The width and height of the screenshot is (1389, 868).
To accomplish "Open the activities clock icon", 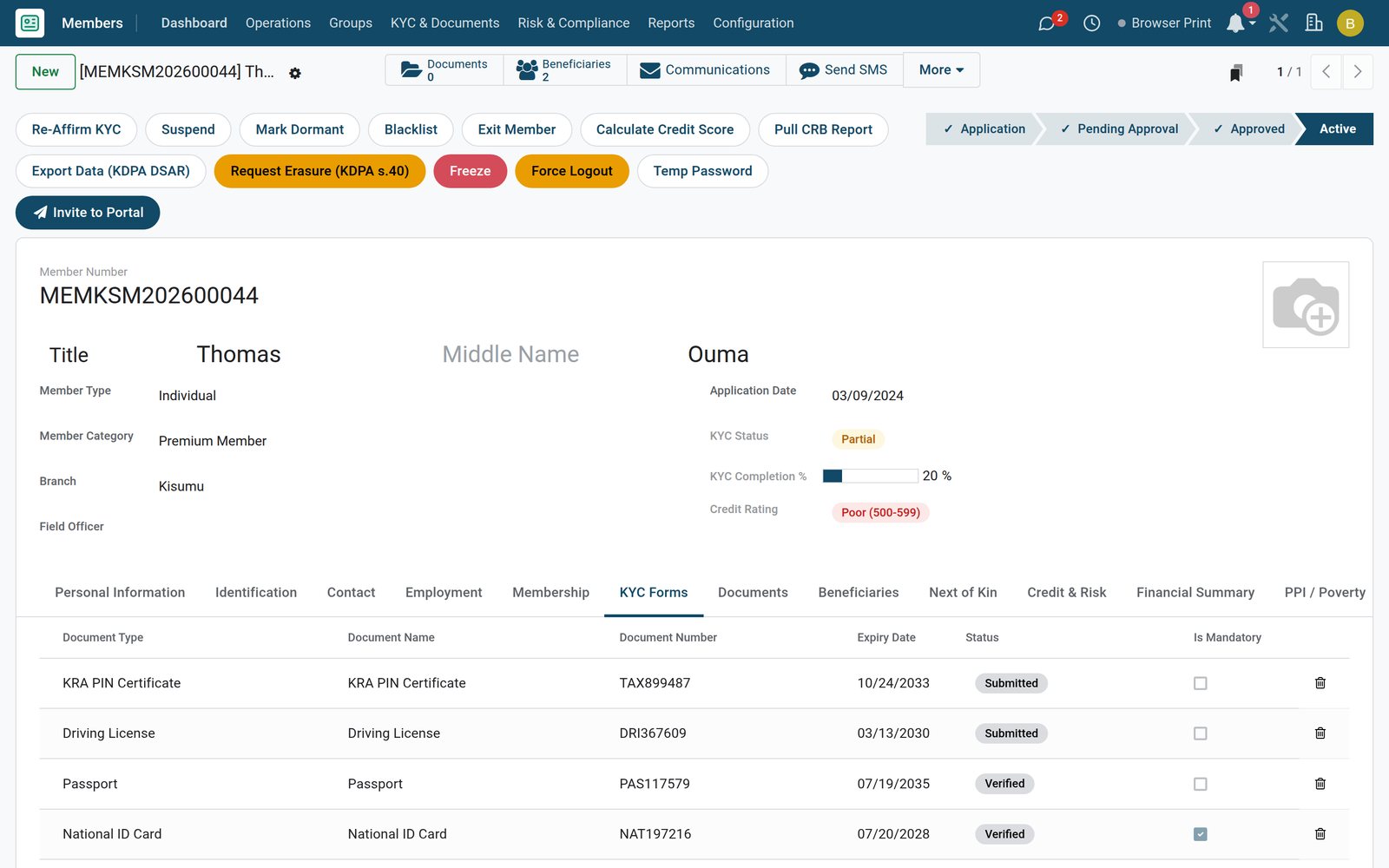I will [x=1092, y=23].
